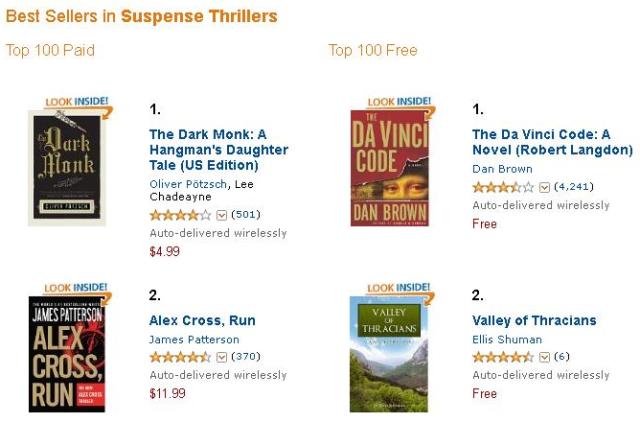Open The Da Vinci Code cover image

(x=391, y=167)
